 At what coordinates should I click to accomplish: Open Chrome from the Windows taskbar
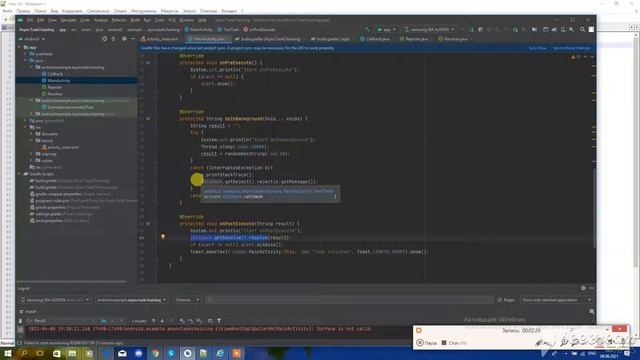point(155,353)
